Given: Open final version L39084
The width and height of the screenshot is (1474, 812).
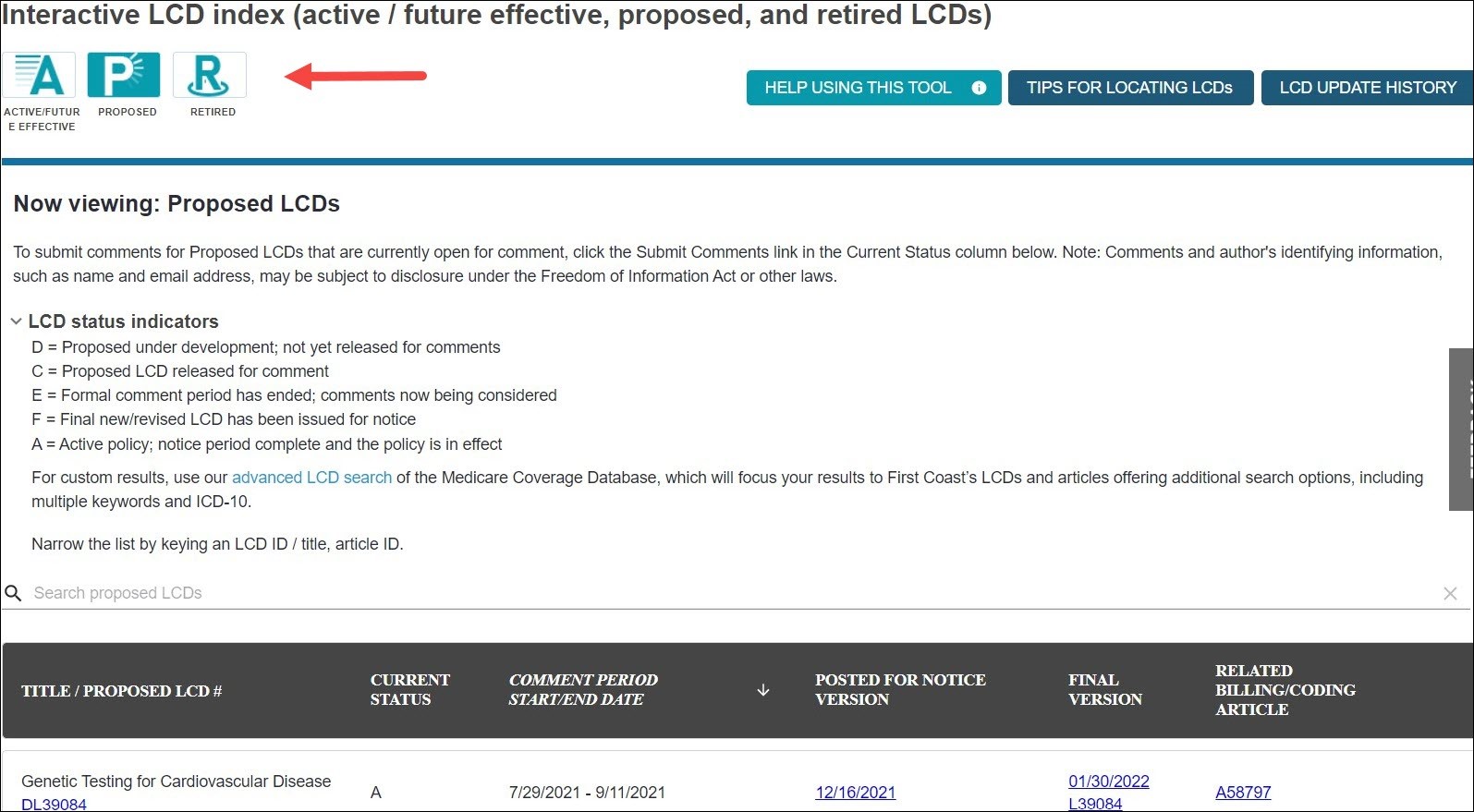Looking at the screenshot, I should pyautogui.click(x=1093, y=803).
